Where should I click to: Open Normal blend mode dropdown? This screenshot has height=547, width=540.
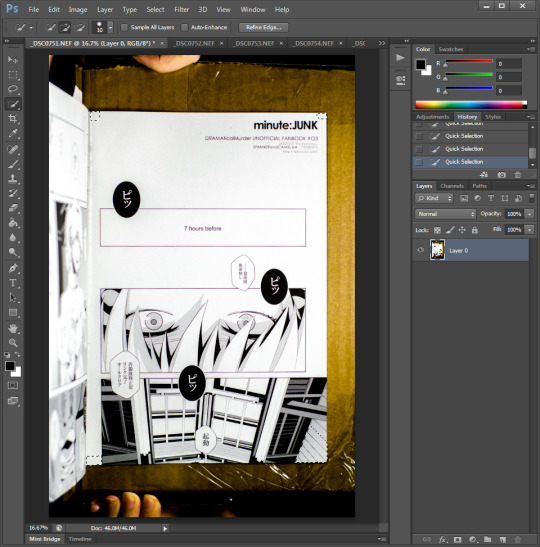(445, 214)
